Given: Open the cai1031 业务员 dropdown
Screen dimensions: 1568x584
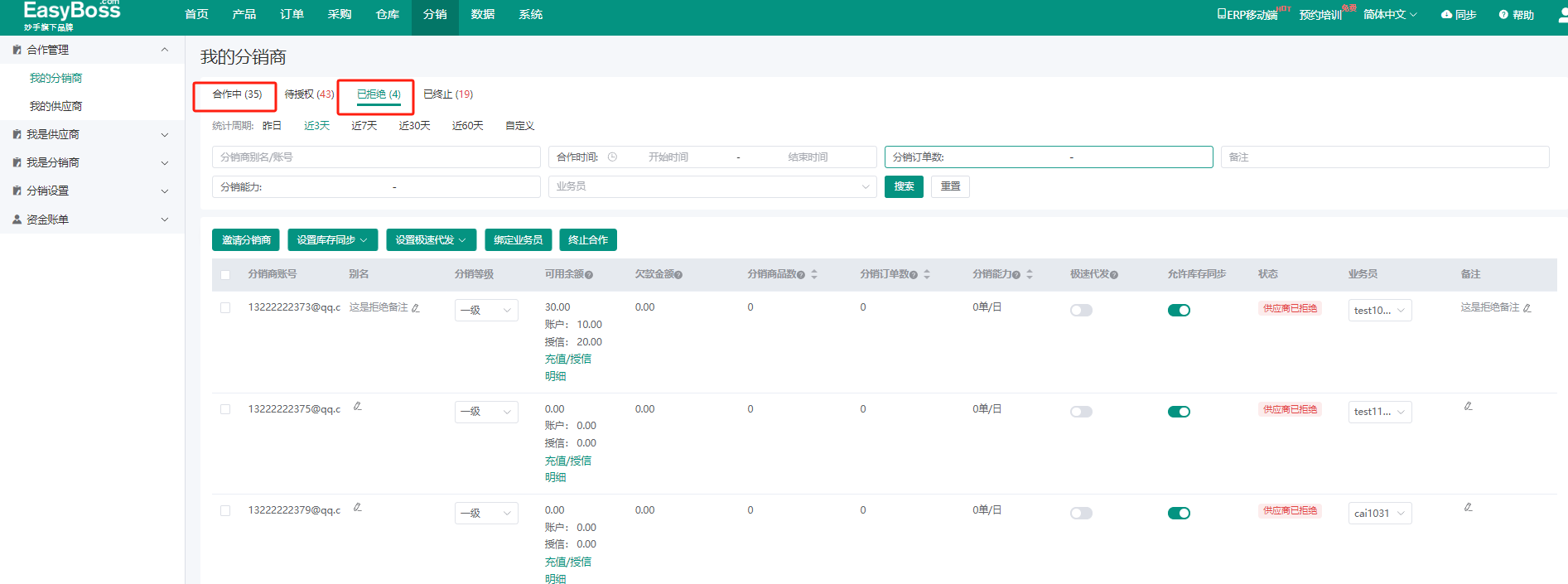Looking at the screenshot, I should click(1380, 514).
